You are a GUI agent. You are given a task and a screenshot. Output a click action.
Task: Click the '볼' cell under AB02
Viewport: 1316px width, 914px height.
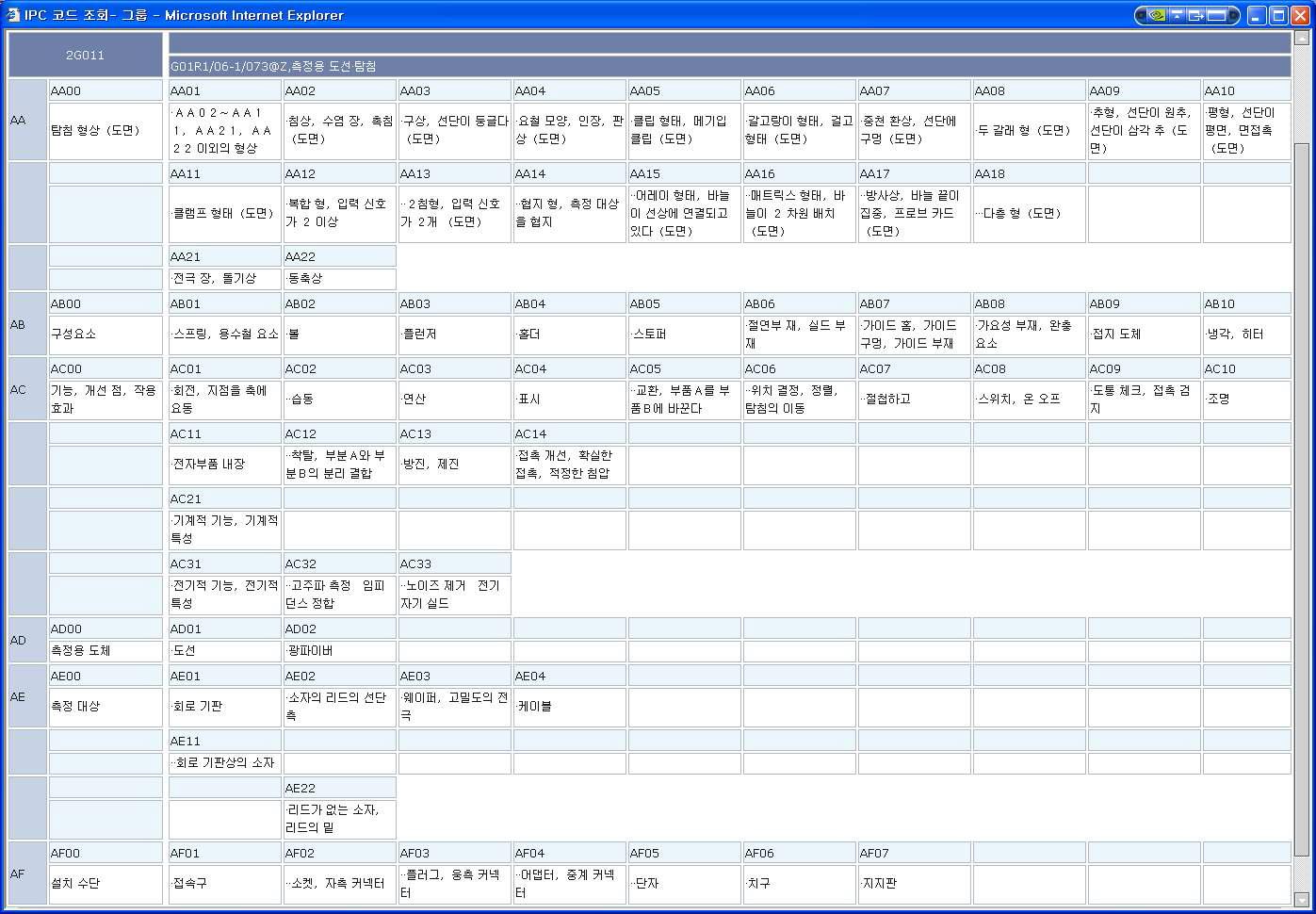[339, 334]
